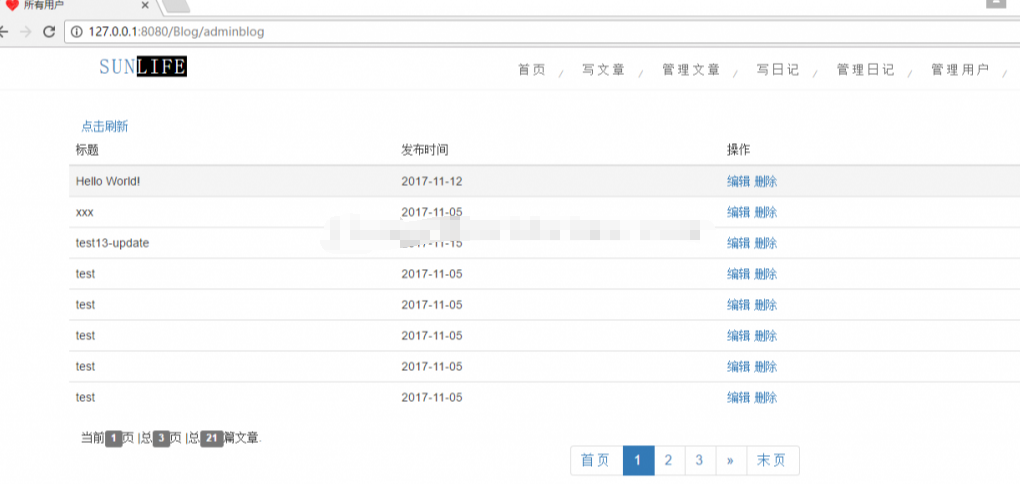This screenshot has width=1020, height=484.
Task: Open 管理文章 from the navigation menu
Action: (x=691, y=70)
